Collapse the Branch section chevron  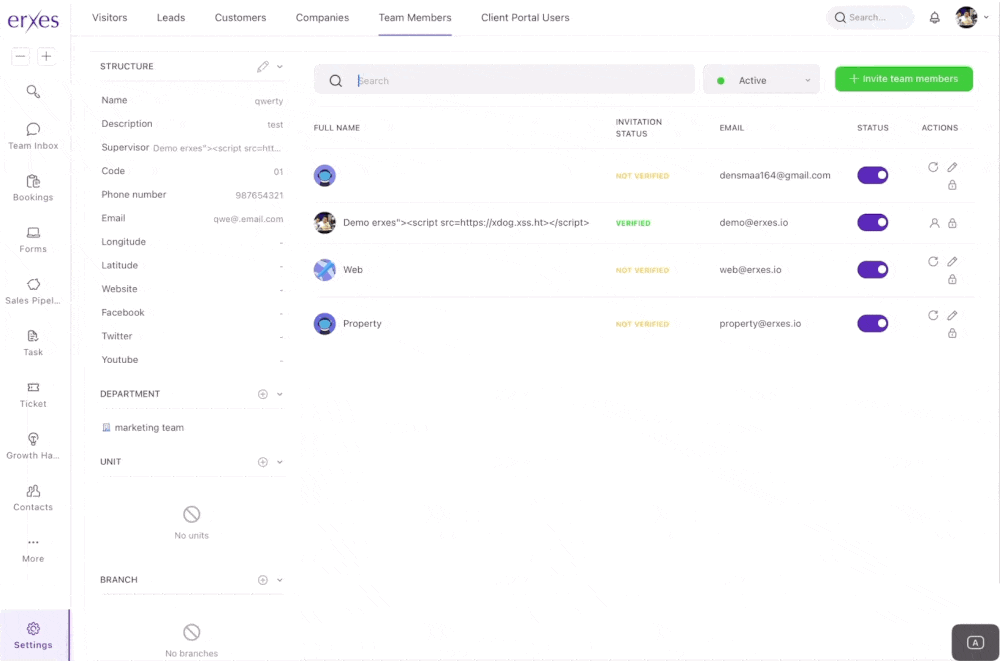(279, 580)
